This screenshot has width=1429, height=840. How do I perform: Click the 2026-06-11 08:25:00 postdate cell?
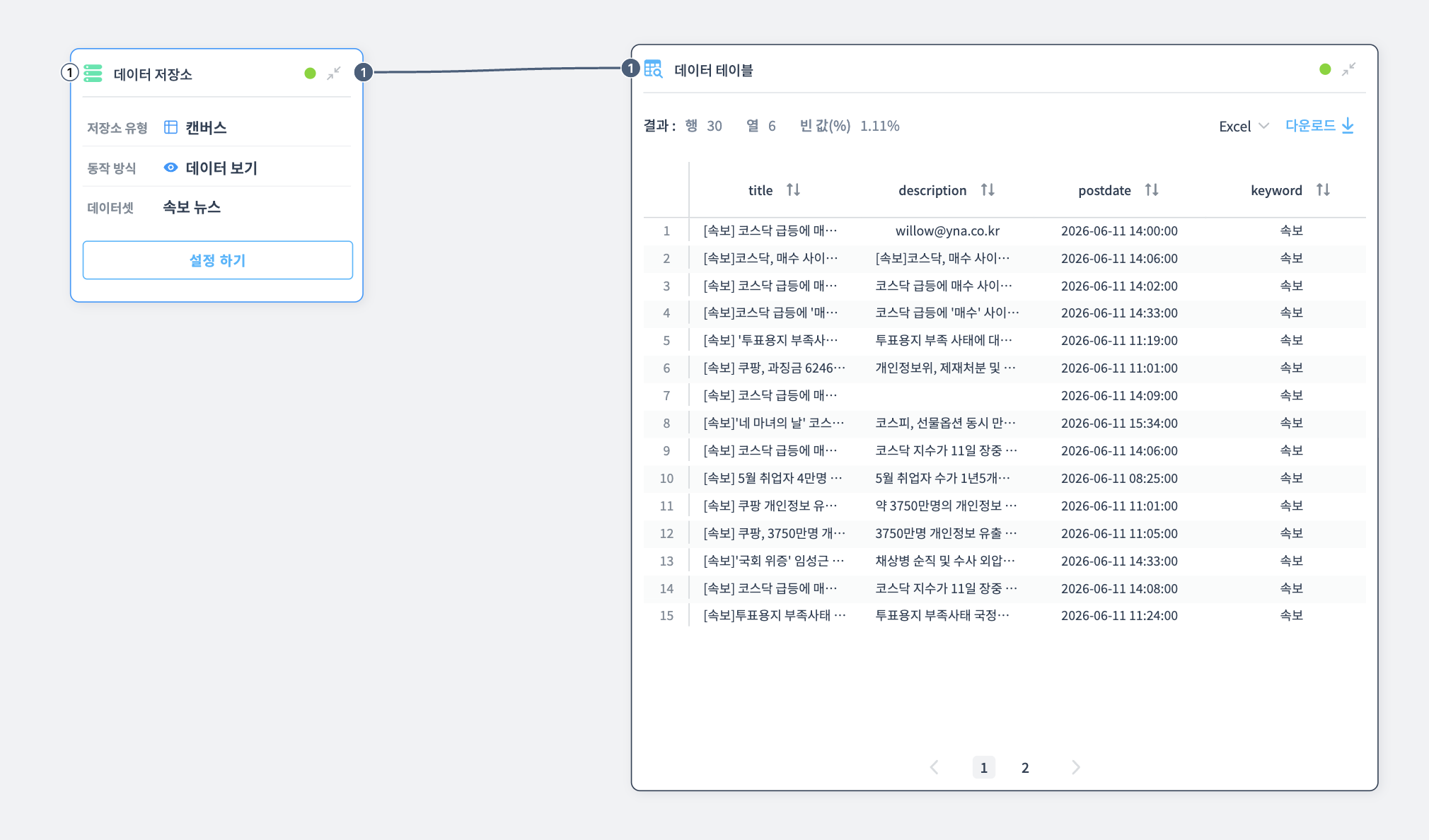point(1119,478)
